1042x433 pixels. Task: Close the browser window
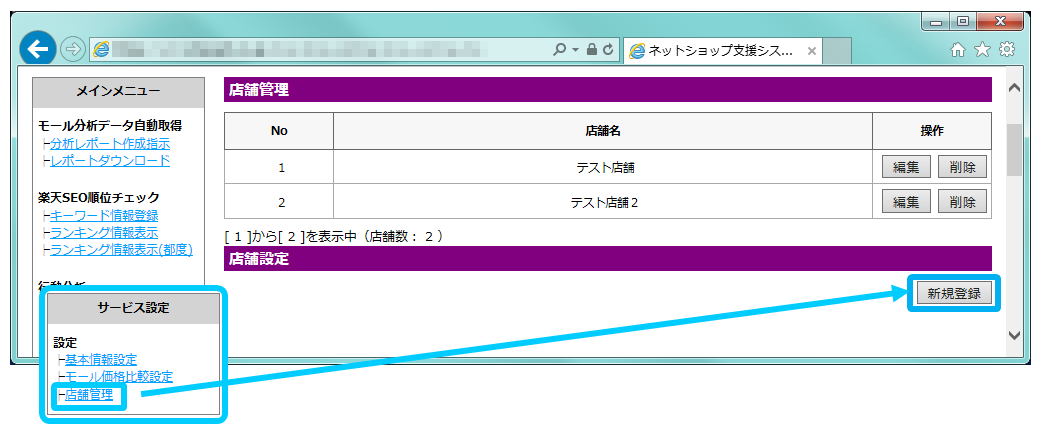(1001, 23)
